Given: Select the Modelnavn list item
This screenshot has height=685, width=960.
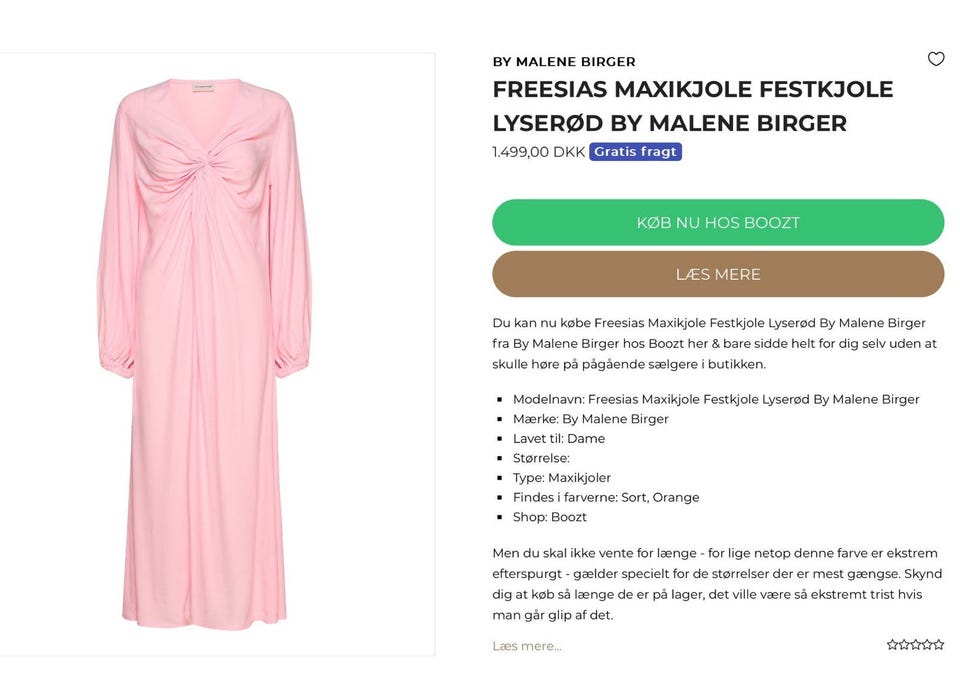Looking at the screenshot, I should click(715, 399).
